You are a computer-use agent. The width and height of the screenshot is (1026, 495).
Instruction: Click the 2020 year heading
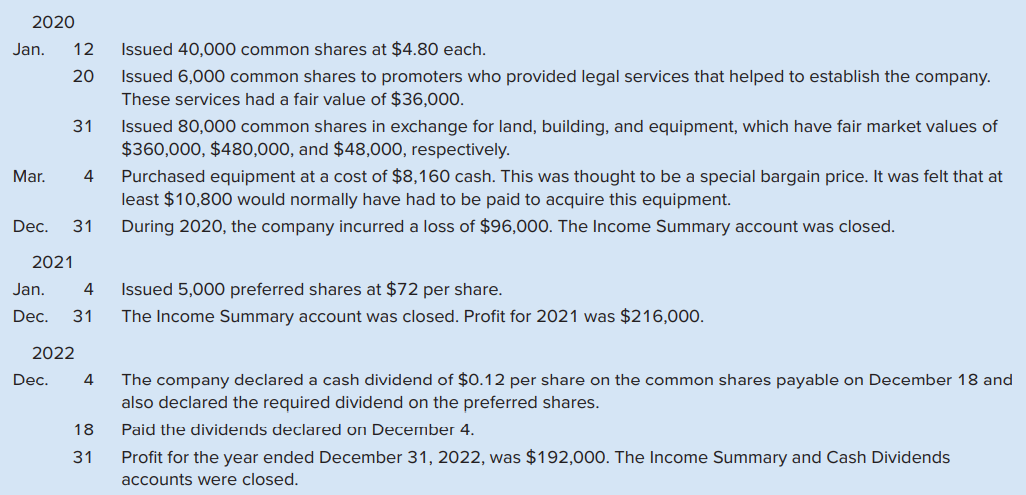pos(53,22)
